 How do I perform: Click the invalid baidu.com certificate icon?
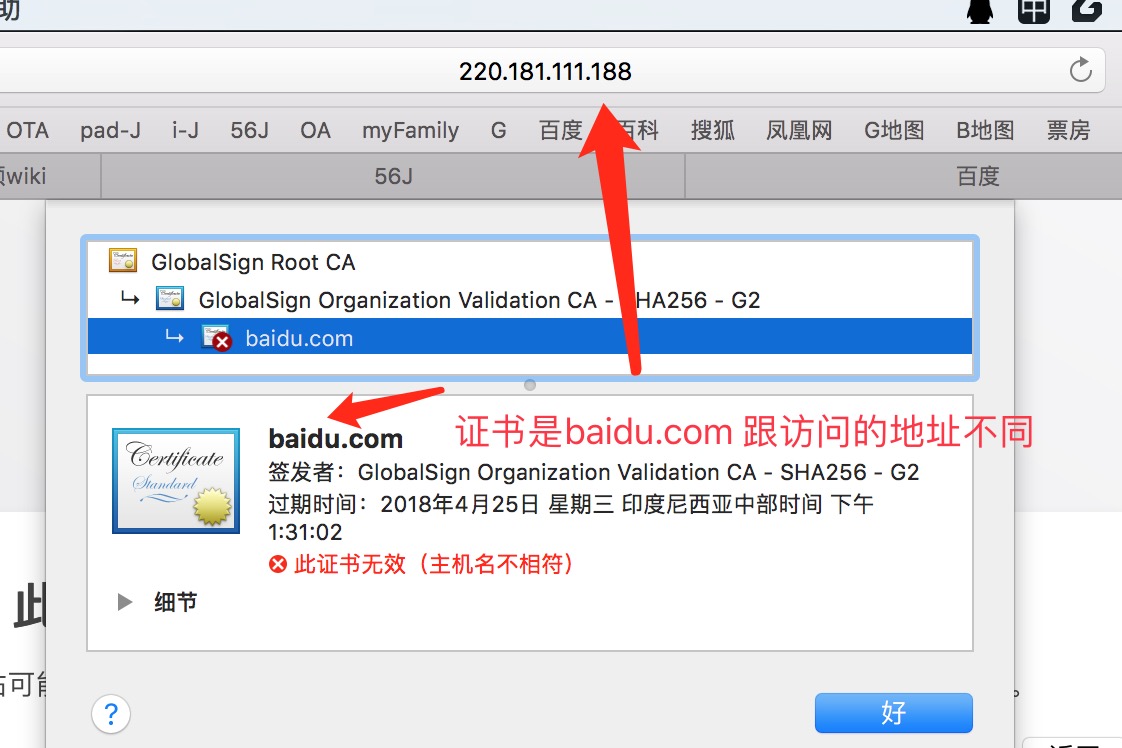pyautogui.click(x=216, y=337)
